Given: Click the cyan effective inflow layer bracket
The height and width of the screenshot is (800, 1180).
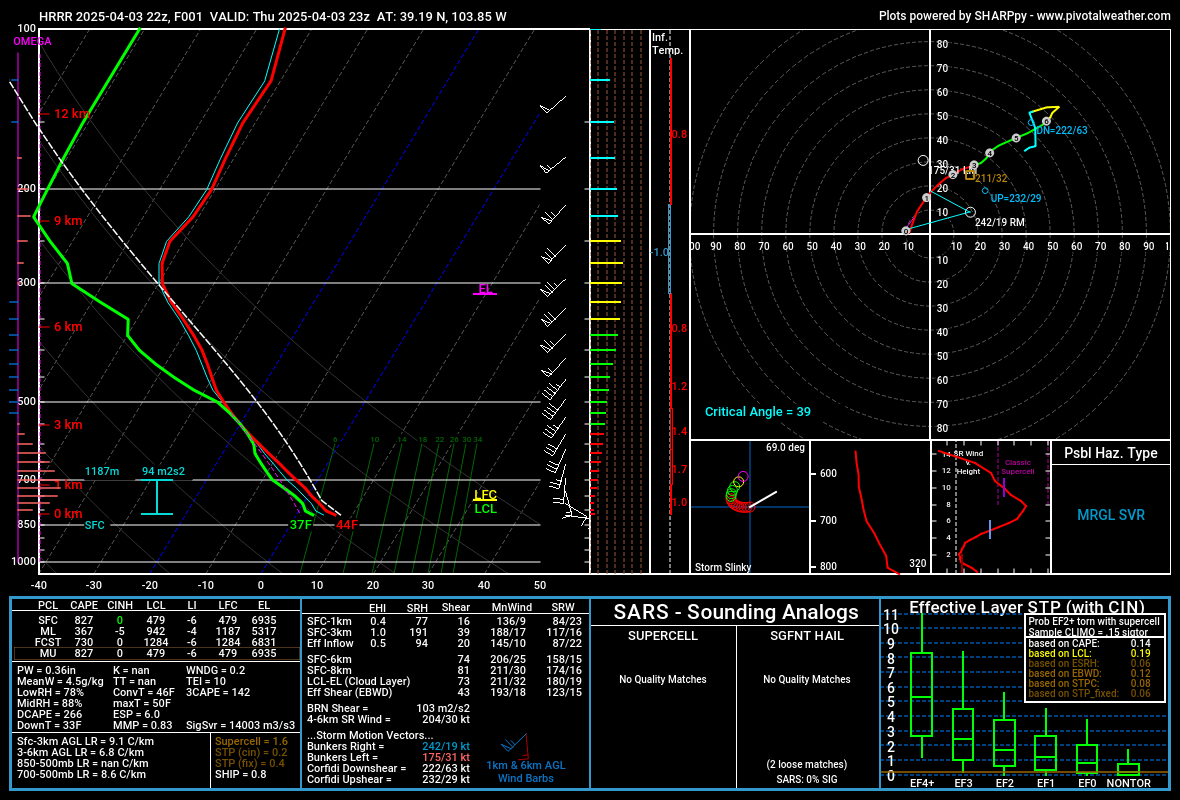Looking at the screenshot, I should point(156,497).
